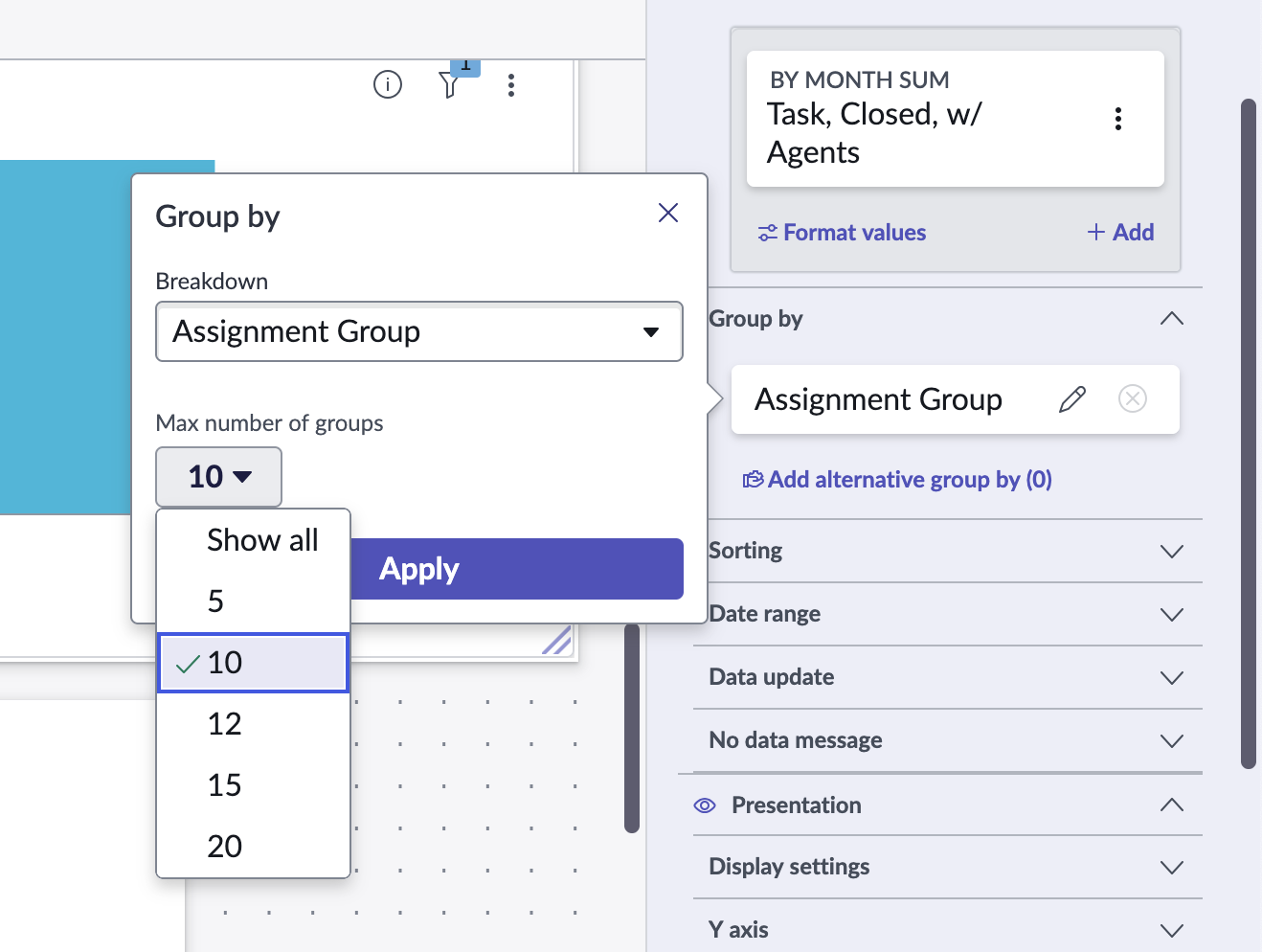Open the Breakdown dropdown
Viewport: 1262px width, 952px height.
click(419, 332)
